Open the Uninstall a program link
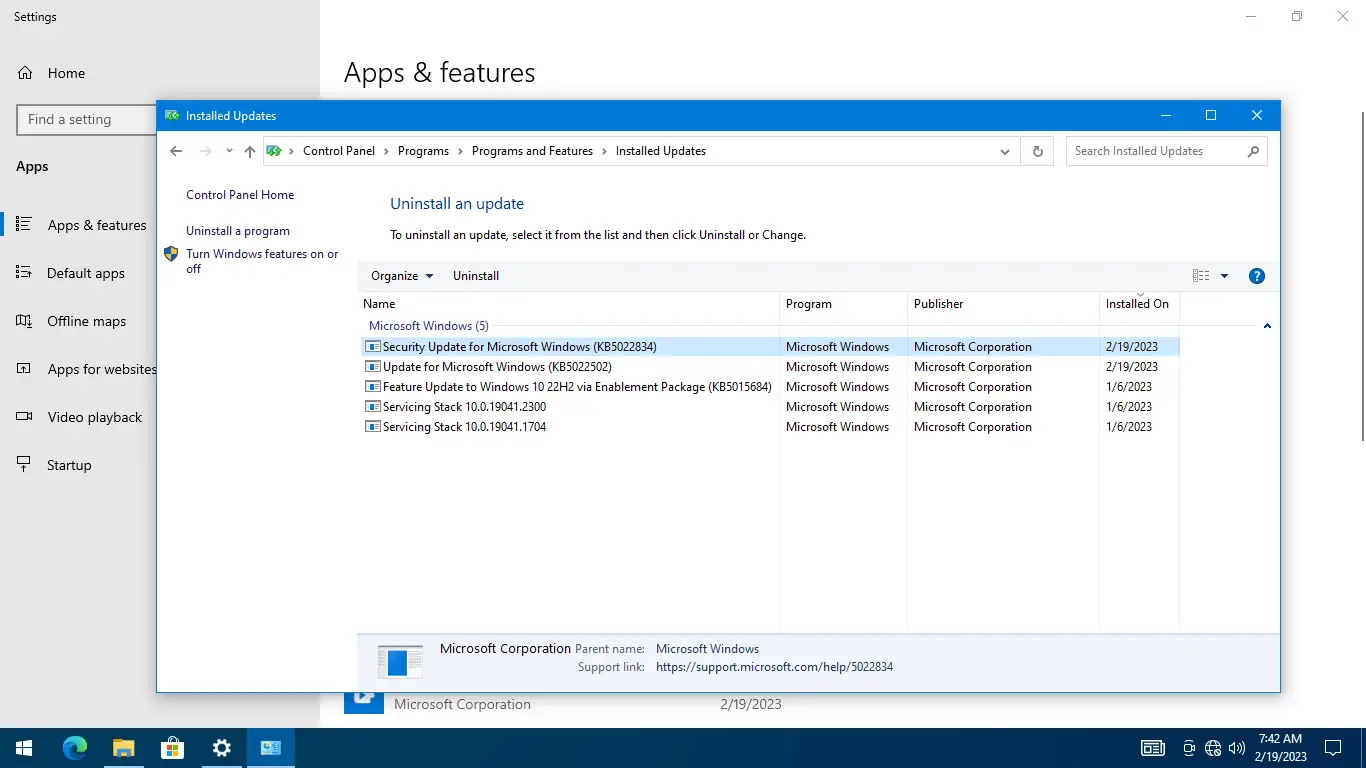 238,231
